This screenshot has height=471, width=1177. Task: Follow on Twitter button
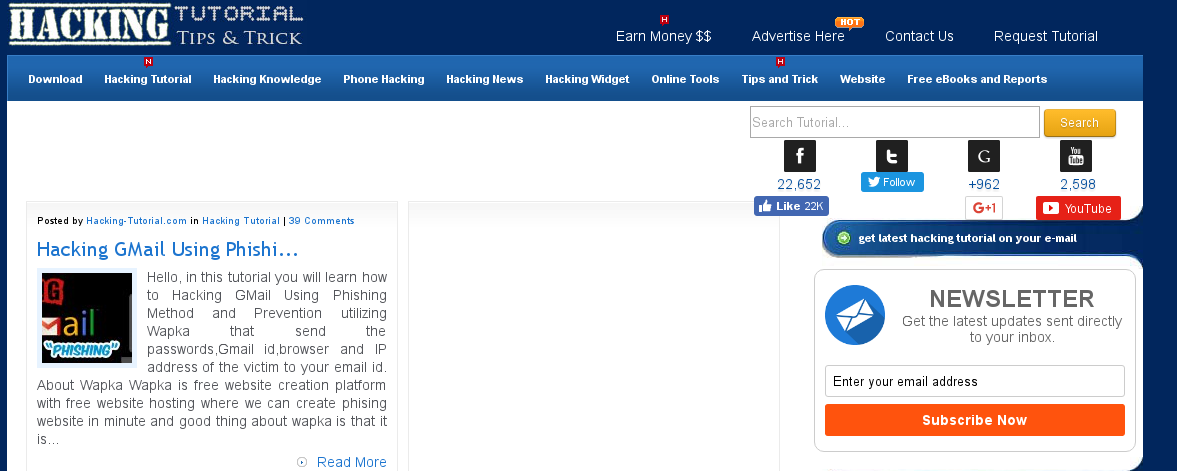coord(892,182)
